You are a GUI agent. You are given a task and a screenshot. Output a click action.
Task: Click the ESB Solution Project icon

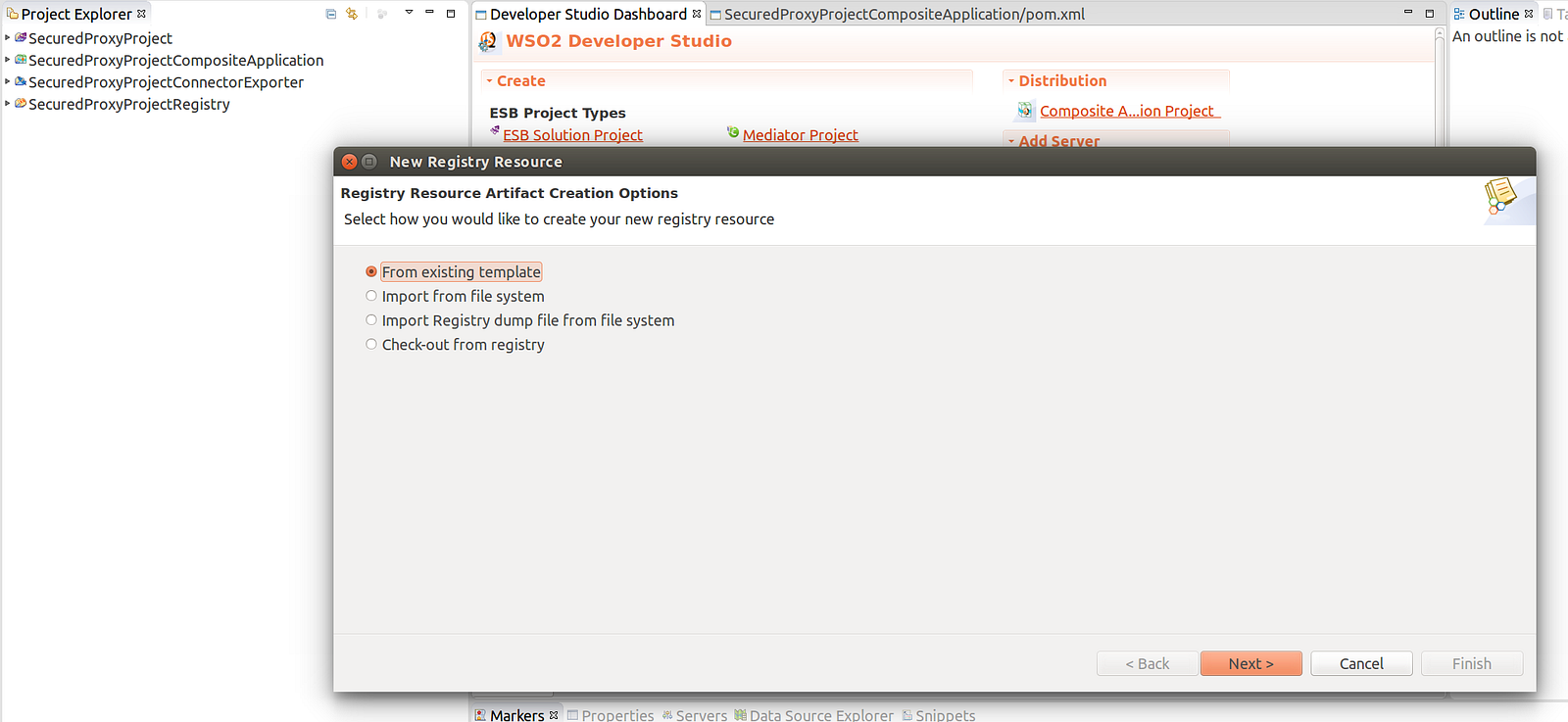point(495,131)
